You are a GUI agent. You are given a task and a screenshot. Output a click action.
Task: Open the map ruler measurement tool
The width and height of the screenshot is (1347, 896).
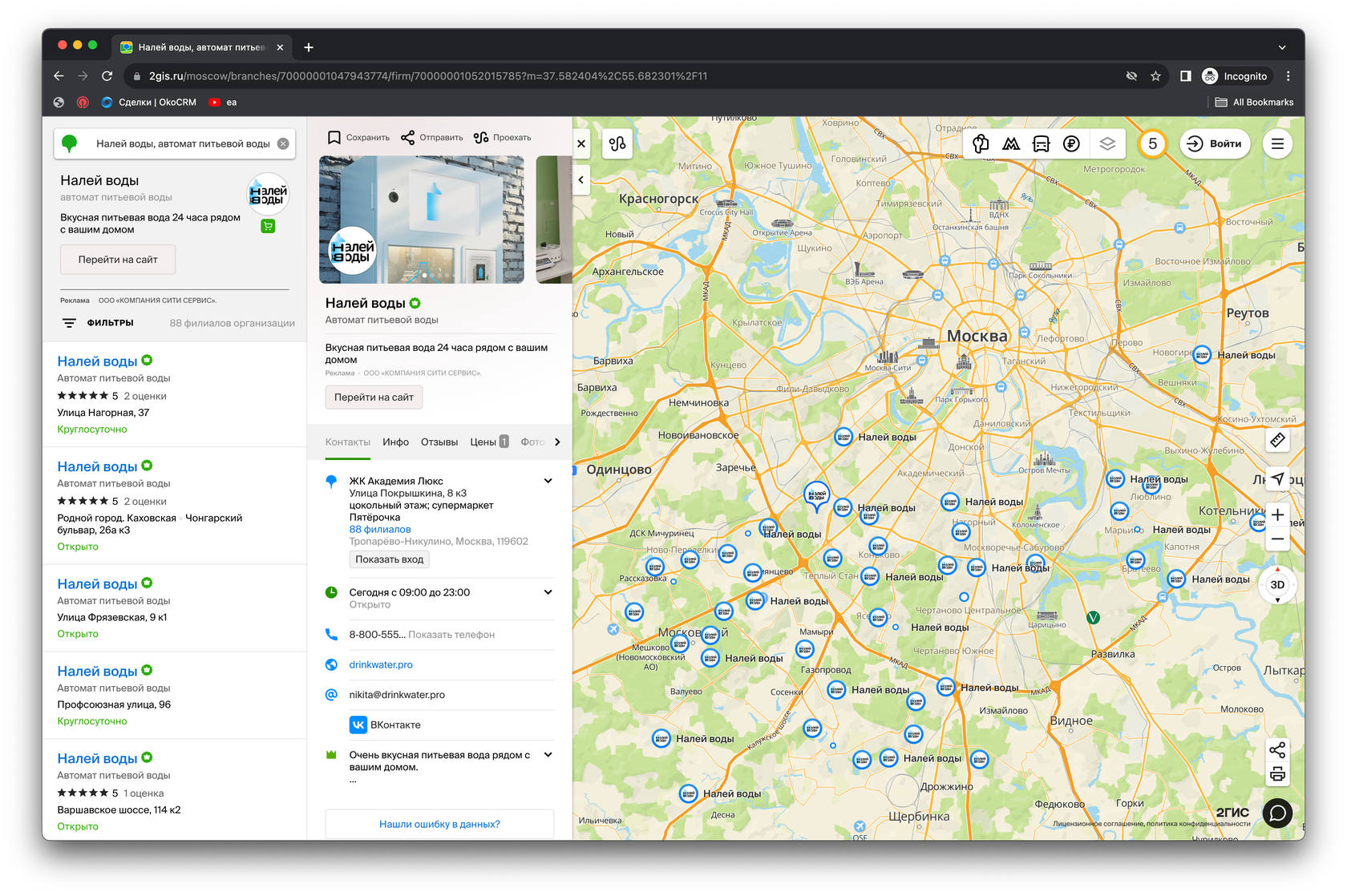(1277, 440)
